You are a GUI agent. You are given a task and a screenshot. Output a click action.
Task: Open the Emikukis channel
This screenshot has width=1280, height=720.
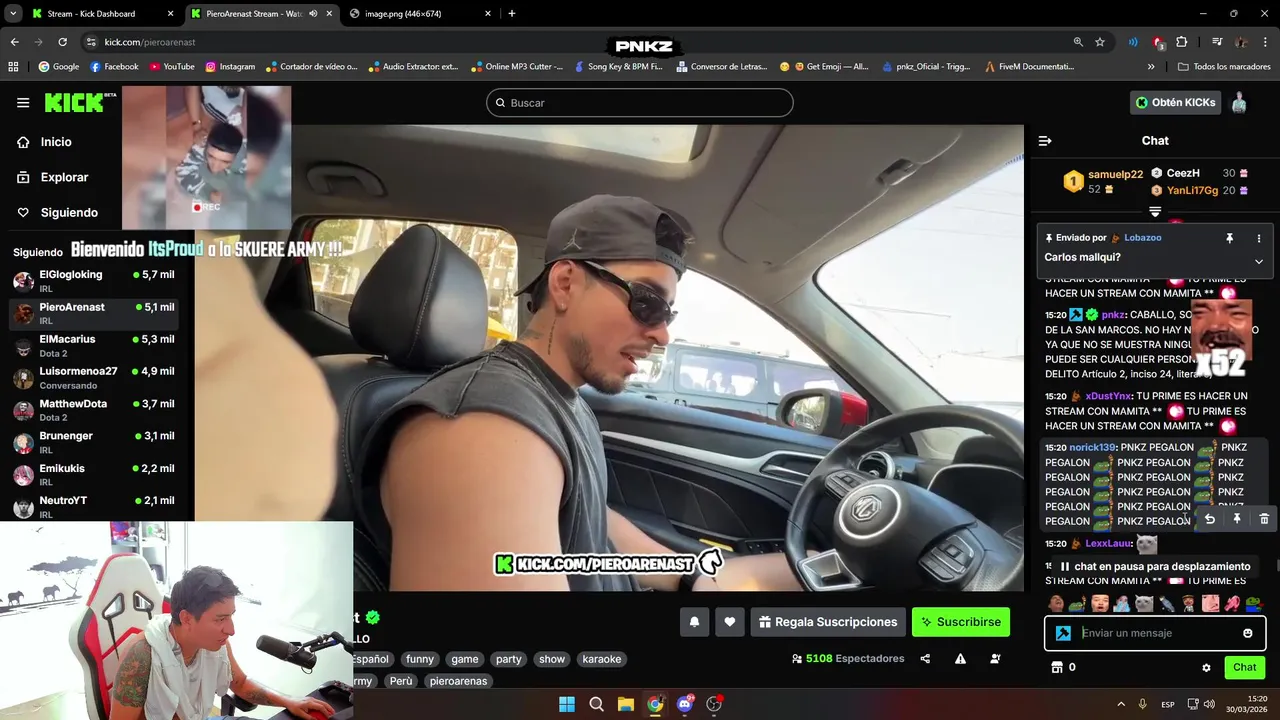94,474
